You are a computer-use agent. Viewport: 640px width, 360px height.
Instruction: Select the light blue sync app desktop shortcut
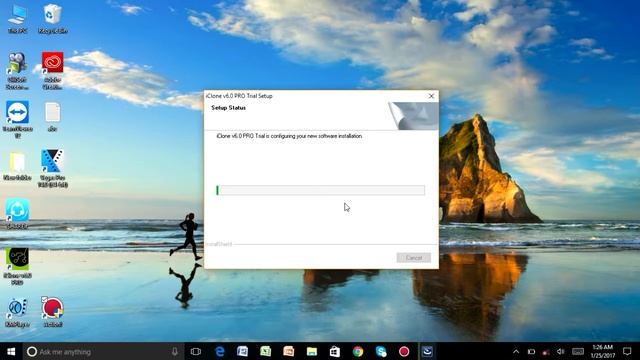click(17, 214)
